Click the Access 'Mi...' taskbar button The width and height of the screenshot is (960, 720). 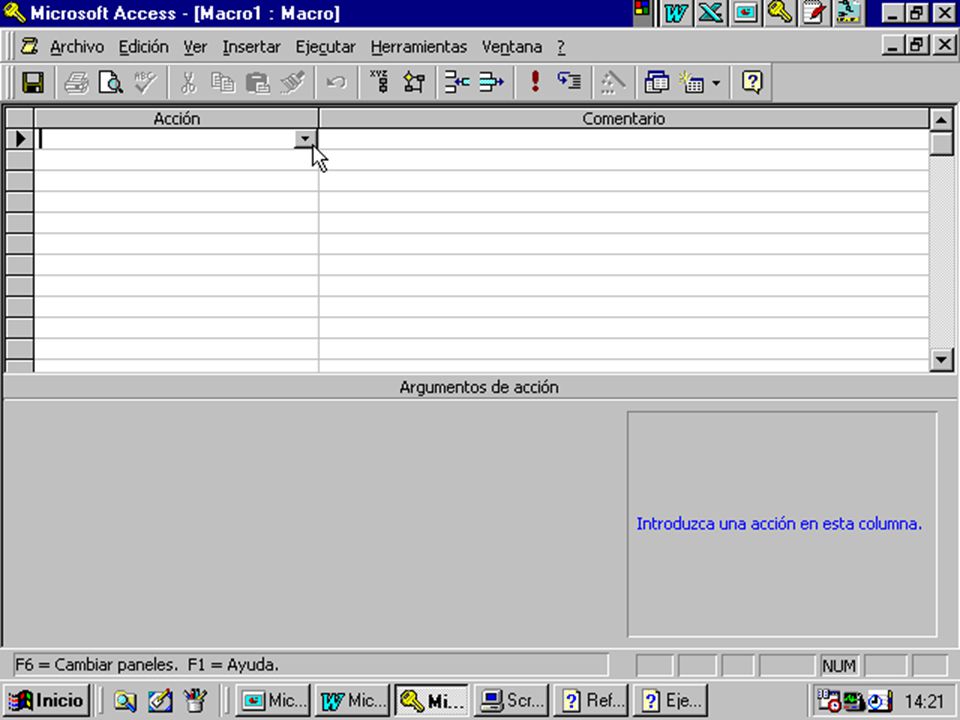[432, 700]
